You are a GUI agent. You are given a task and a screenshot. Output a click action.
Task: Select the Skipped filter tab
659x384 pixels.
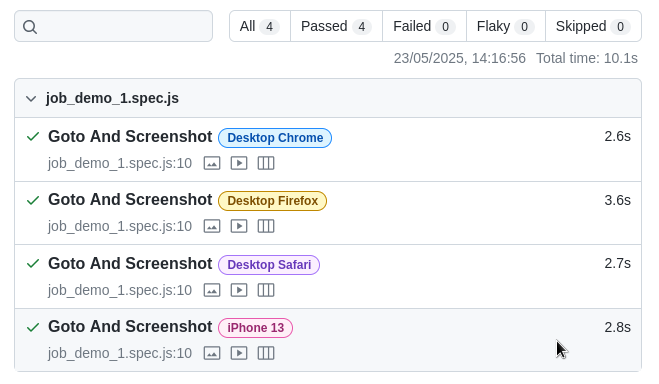pyautogui.click(x=593, y=26)
